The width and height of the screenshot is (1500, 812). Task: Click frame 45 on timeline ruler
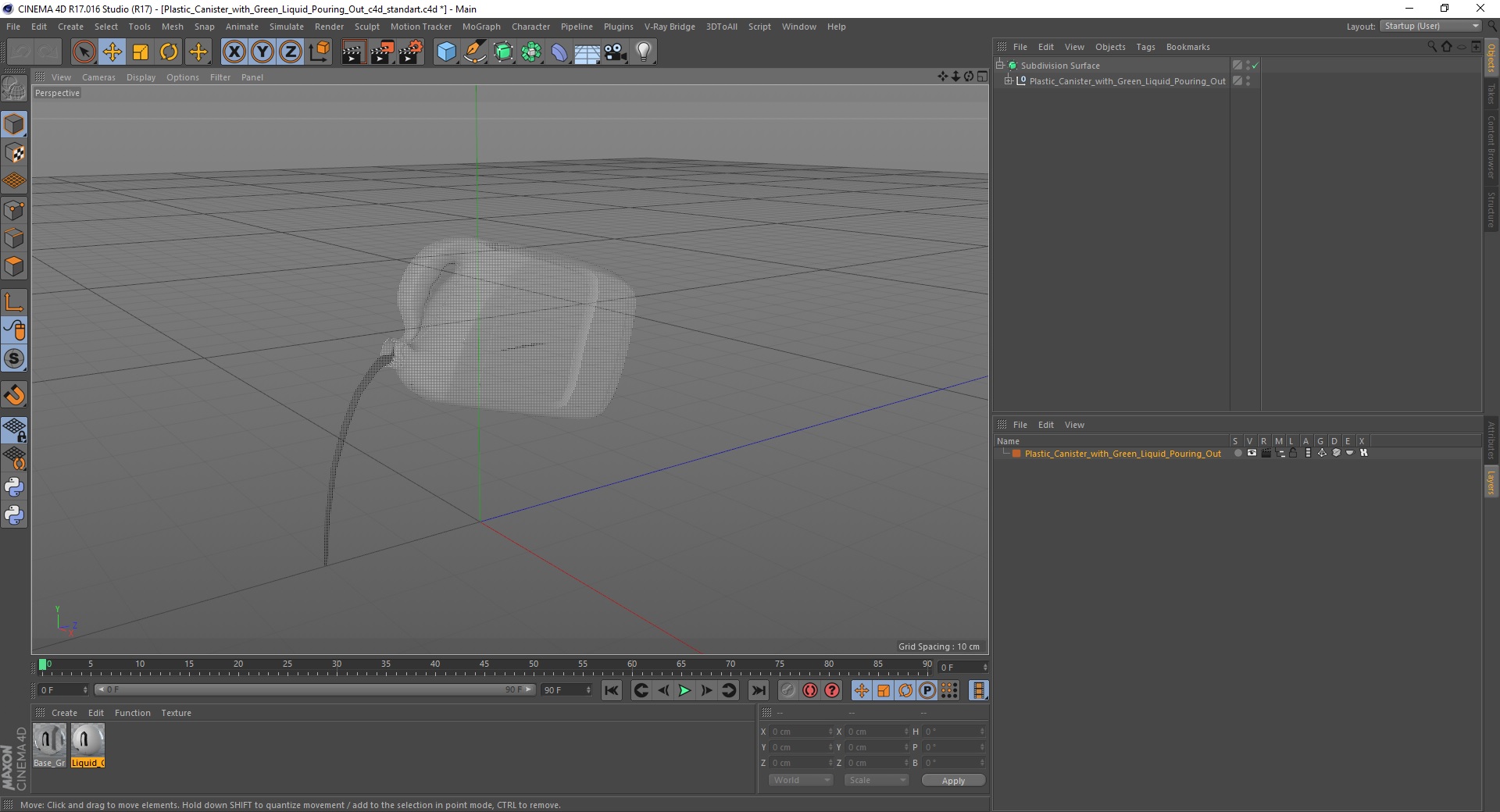point(484,665)
